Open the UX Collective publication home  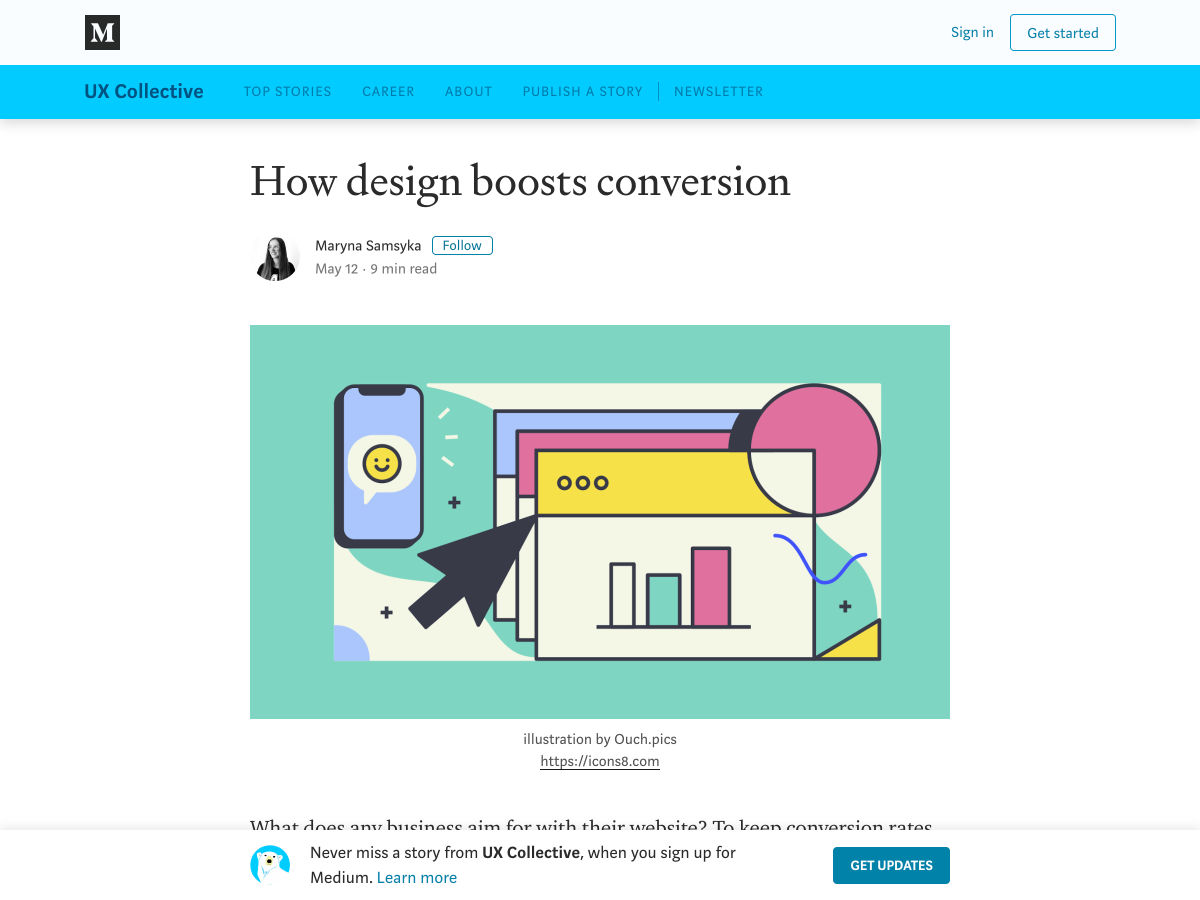[144, 91]
